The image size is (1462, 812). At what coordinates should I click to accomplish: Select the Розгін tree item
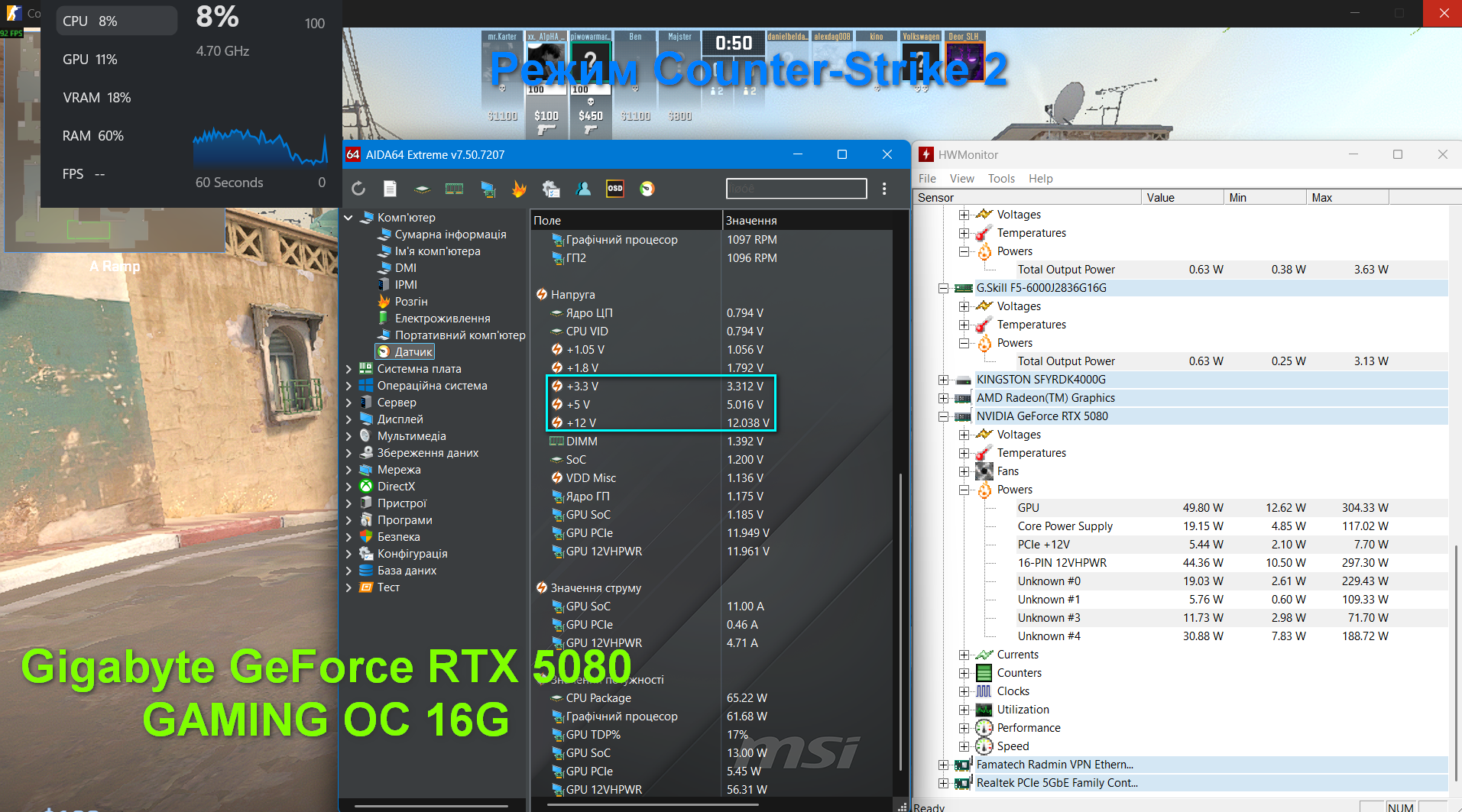pos(411,302)
